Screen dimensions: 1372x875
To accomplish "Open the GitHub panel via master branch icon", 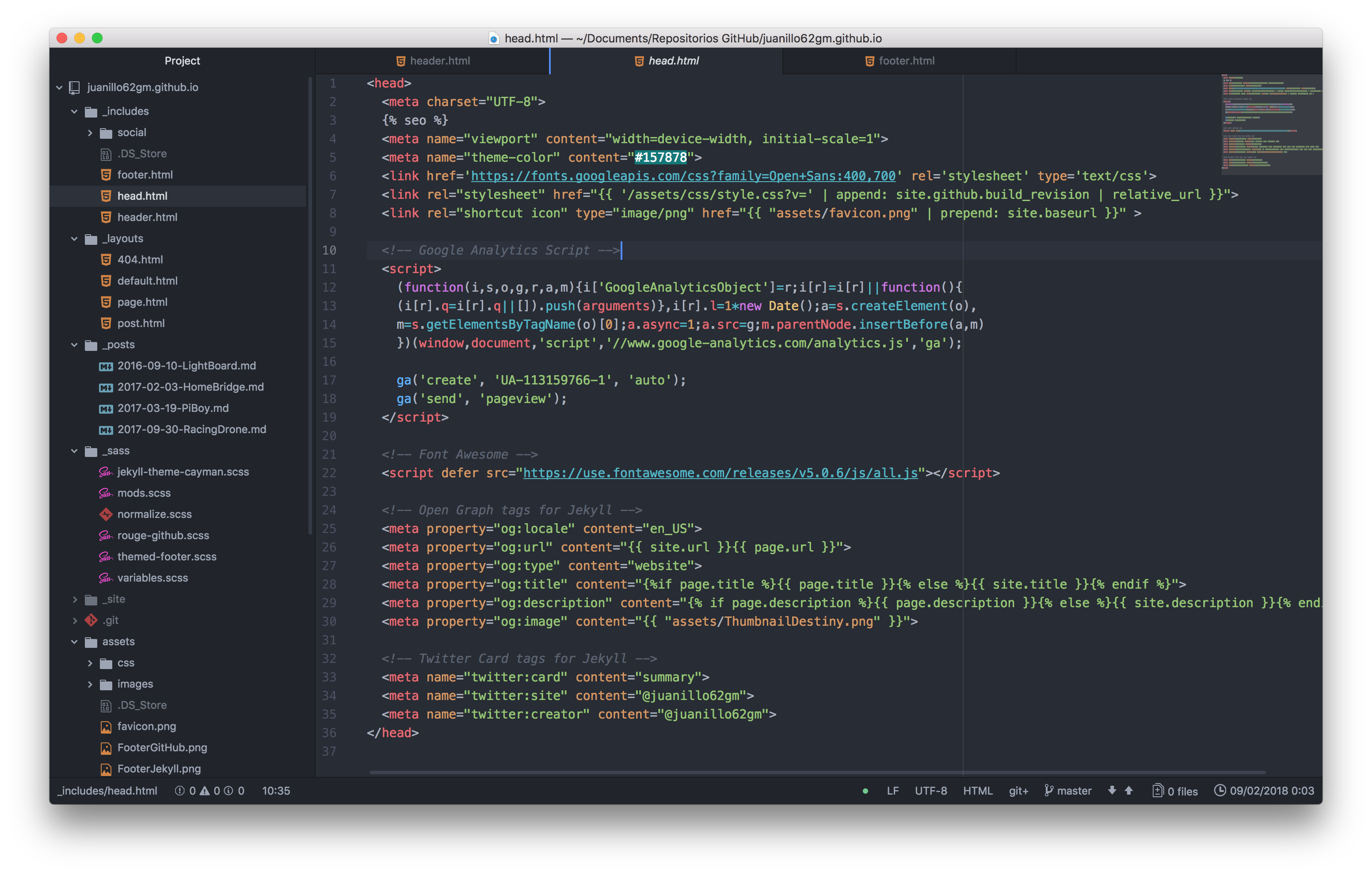I will click(x=1048, y=791).
